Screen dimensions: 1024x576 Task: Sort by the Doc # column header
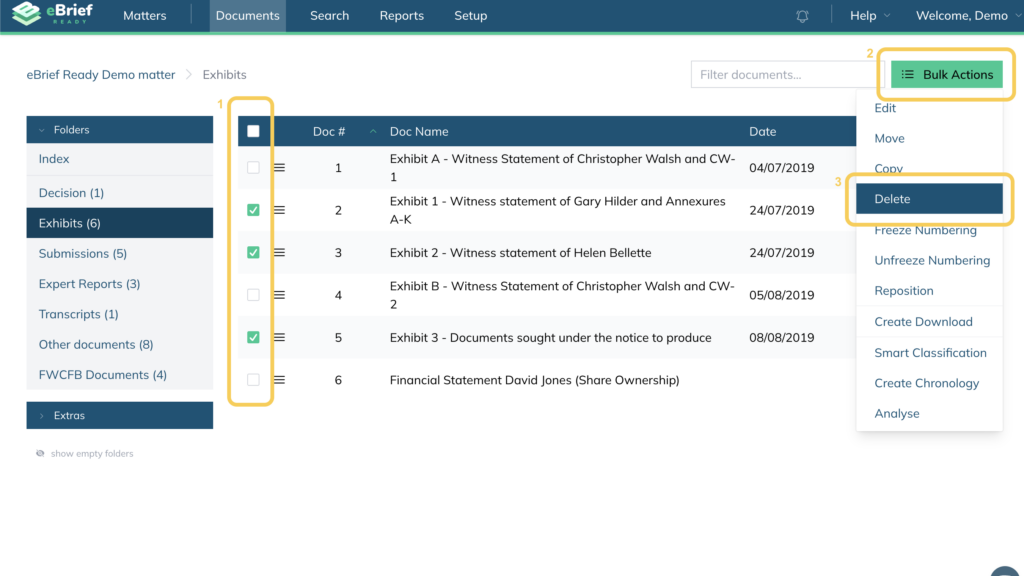[329, 132]
